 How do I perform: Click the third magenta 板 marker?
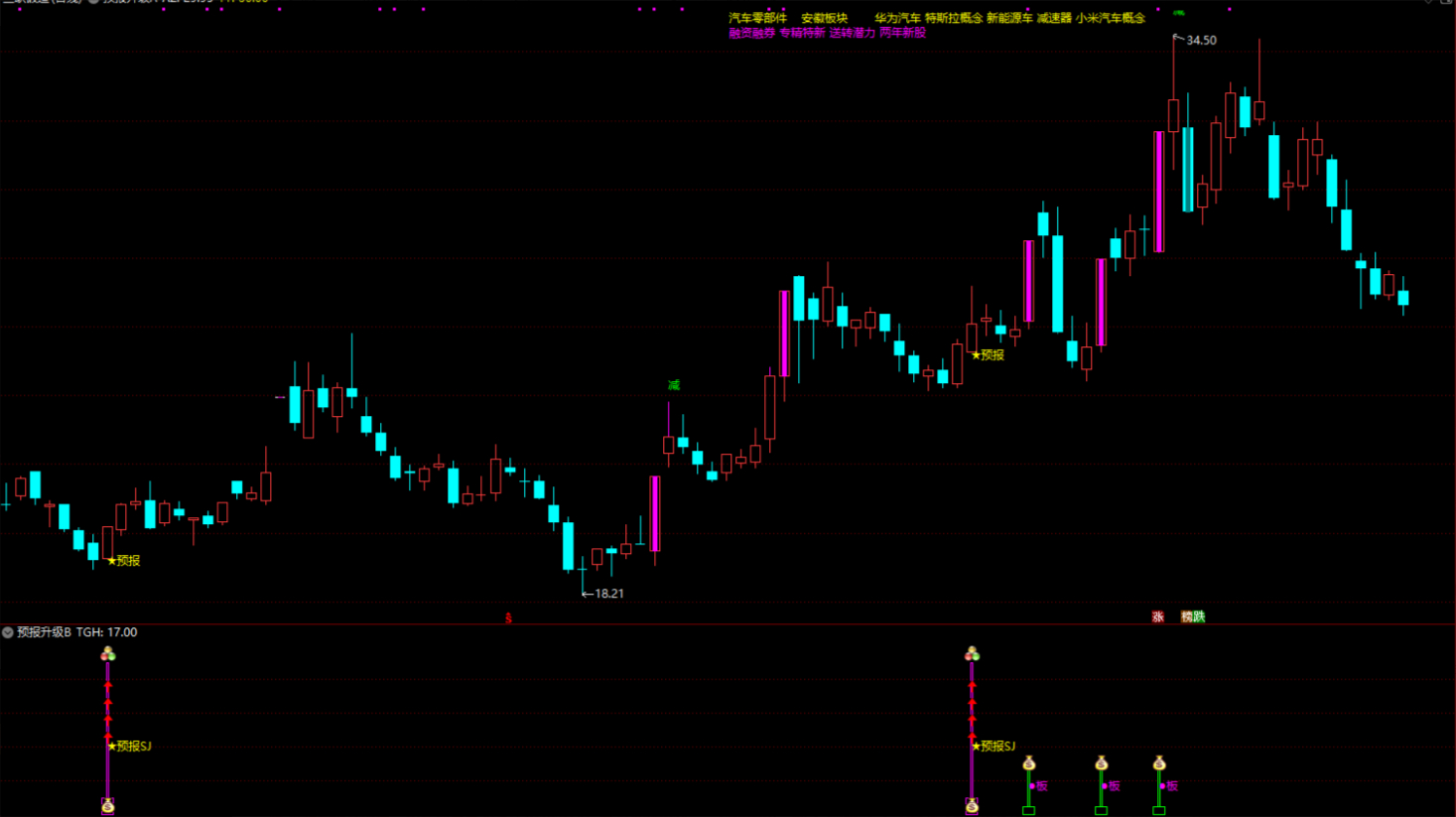click(x=1169, y=786)
